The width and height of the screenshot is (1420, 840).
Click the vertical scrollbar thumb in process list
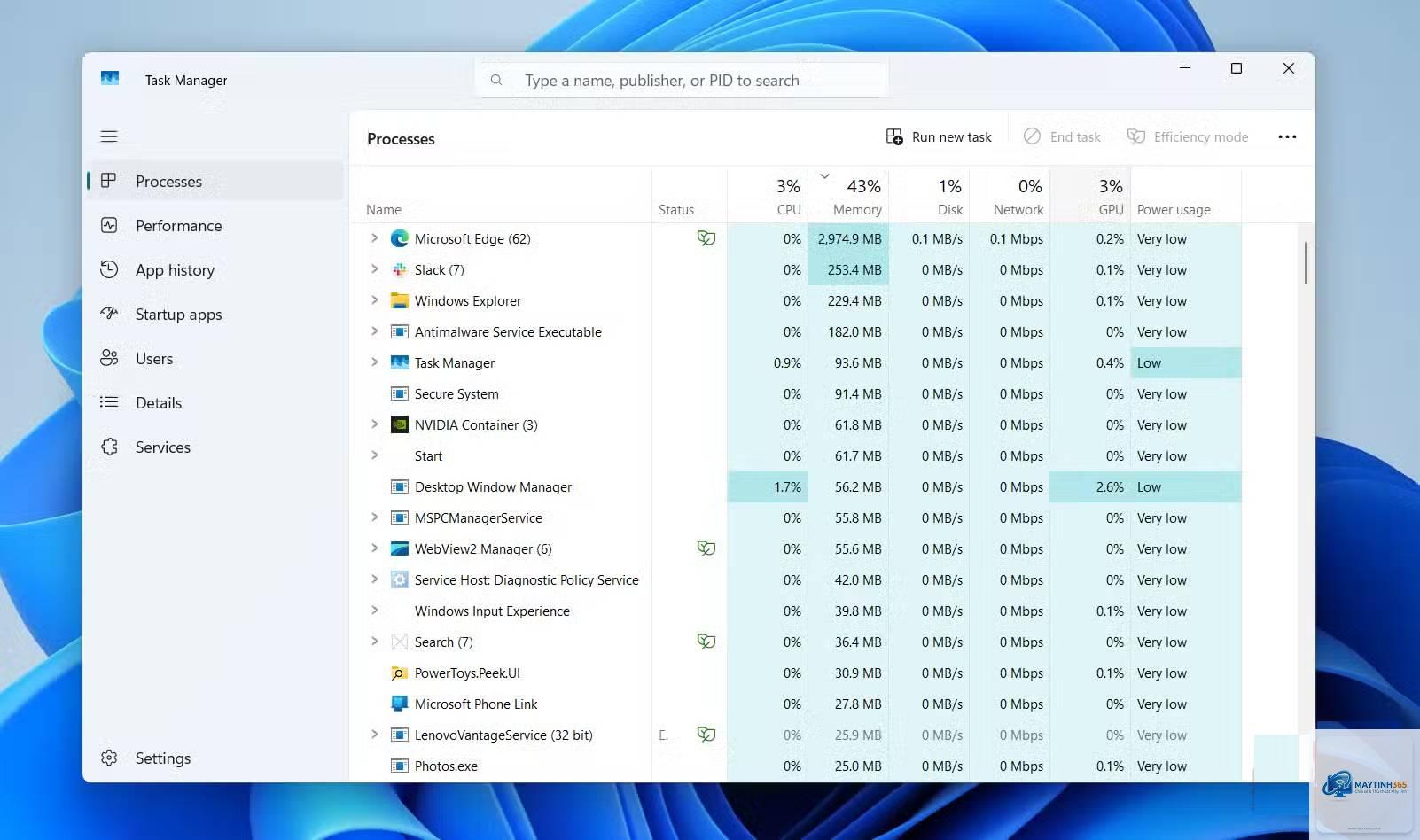(x=1306, y=262)
